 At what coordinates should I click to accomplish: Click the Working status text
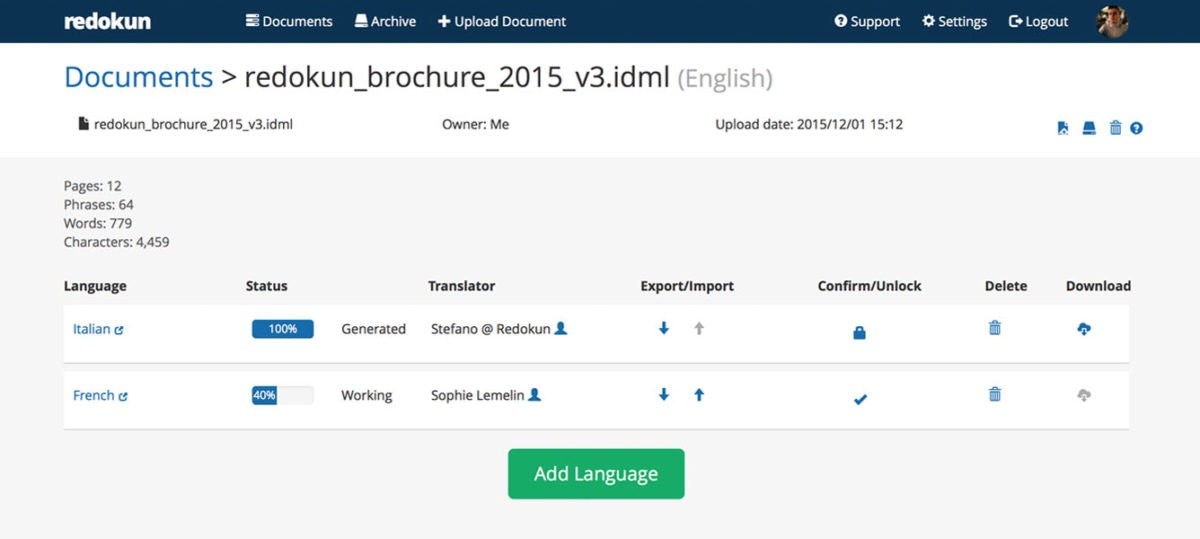[366, 396]
